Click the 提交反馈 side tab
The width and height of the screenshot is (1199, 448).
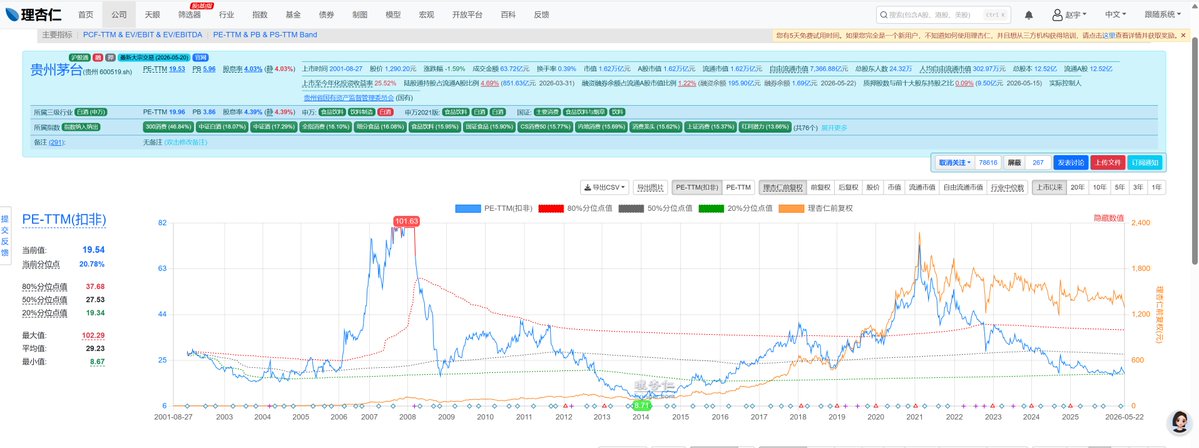click(5, 235)
